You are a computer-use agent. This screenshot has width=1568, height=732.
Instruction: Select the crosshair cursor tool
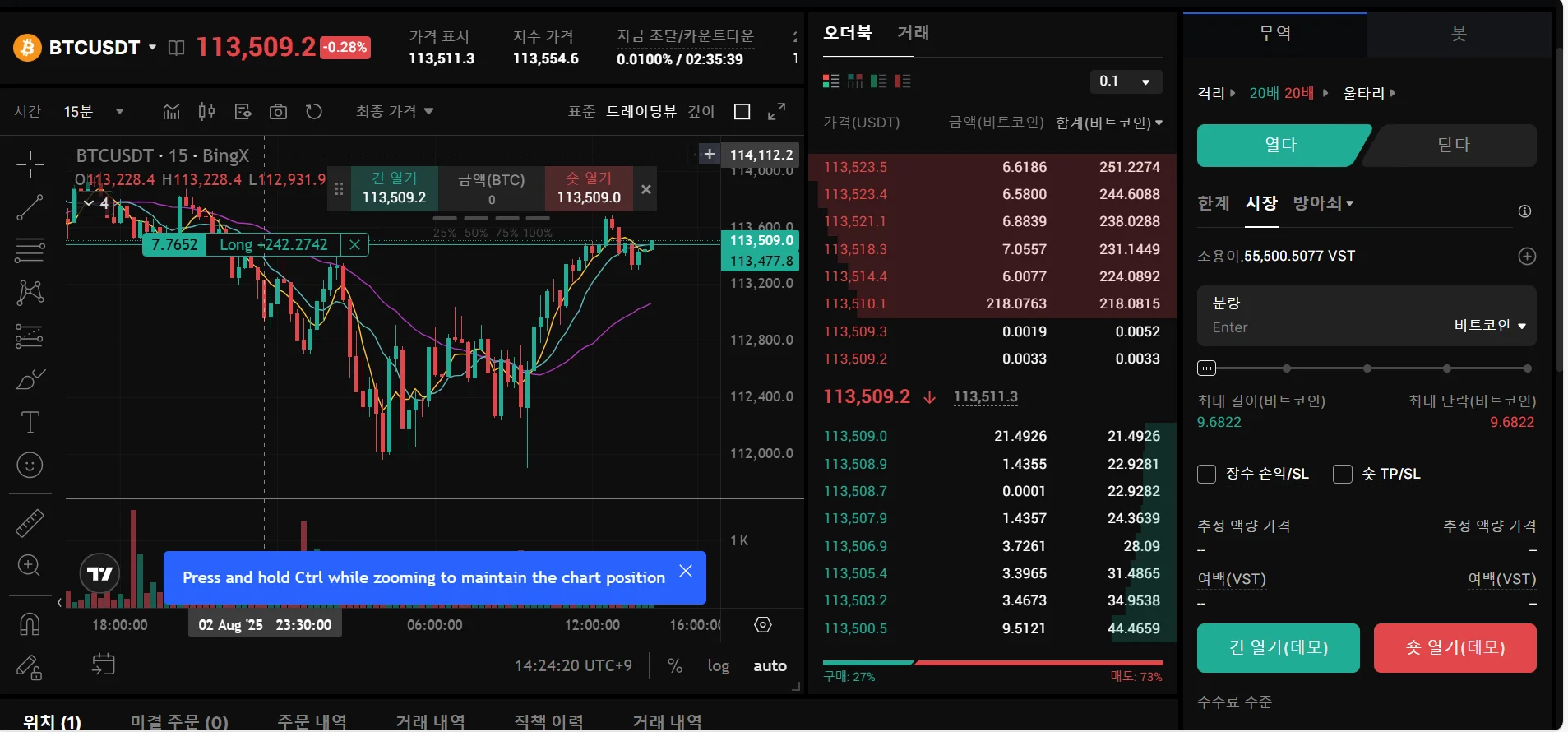pos(30,164)
